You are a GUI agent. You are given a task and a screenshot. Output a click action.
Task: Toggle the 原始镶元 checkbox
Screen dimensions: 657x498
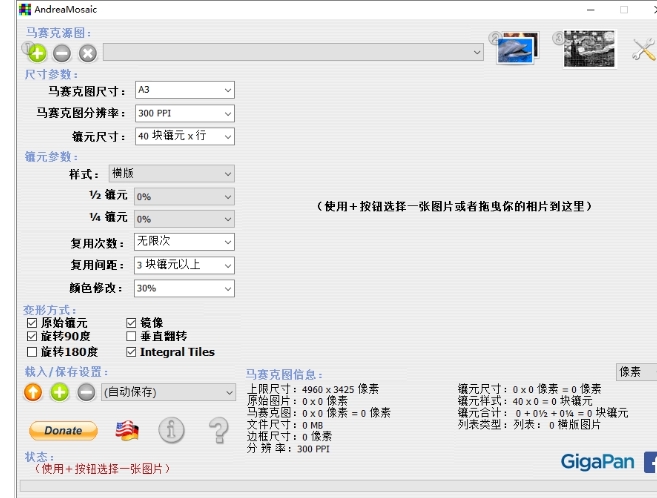pyautogui.click(x=32, y=323)
